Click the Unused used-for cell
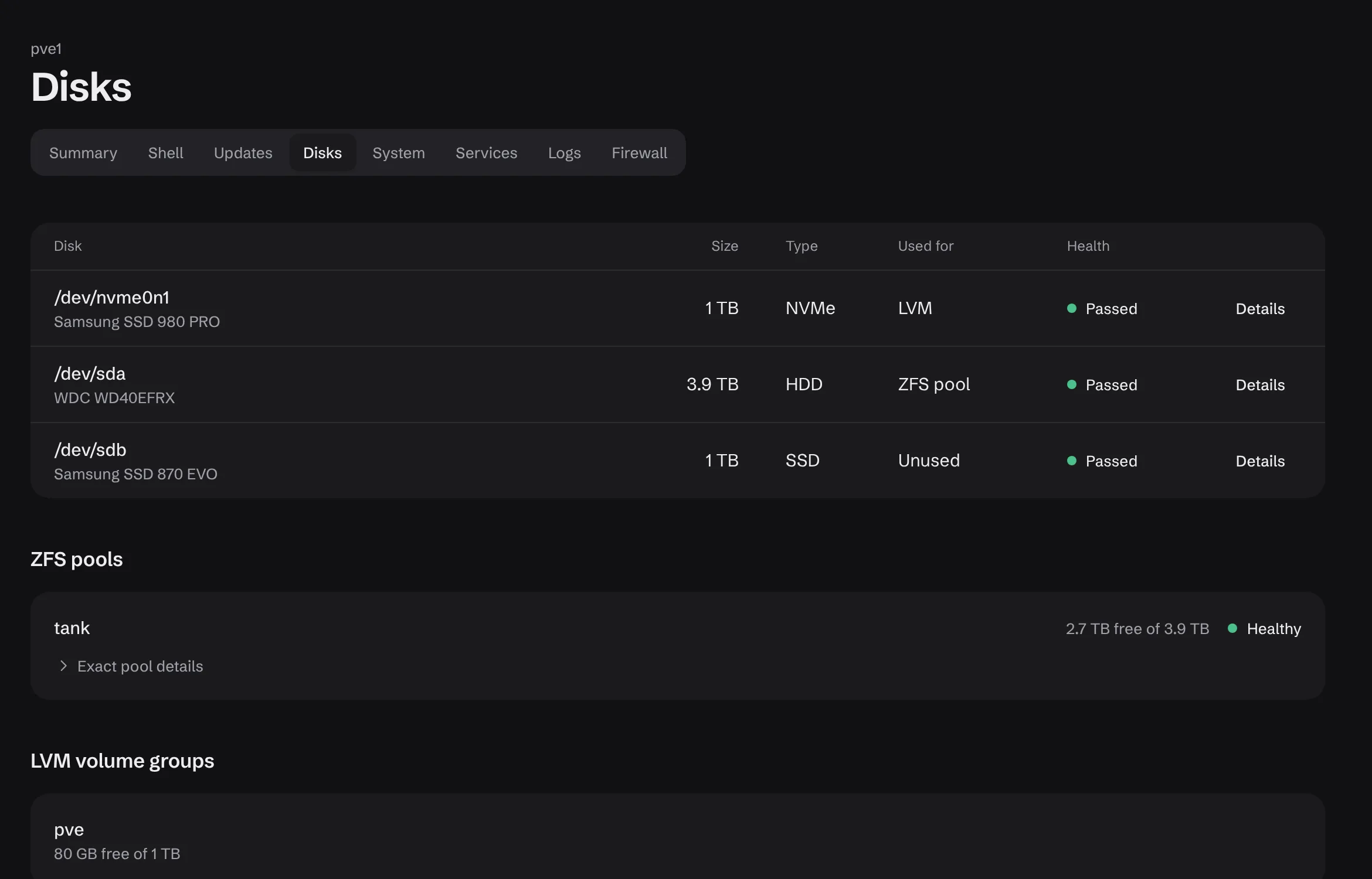Screen dimensions: 1372x879 929,461
